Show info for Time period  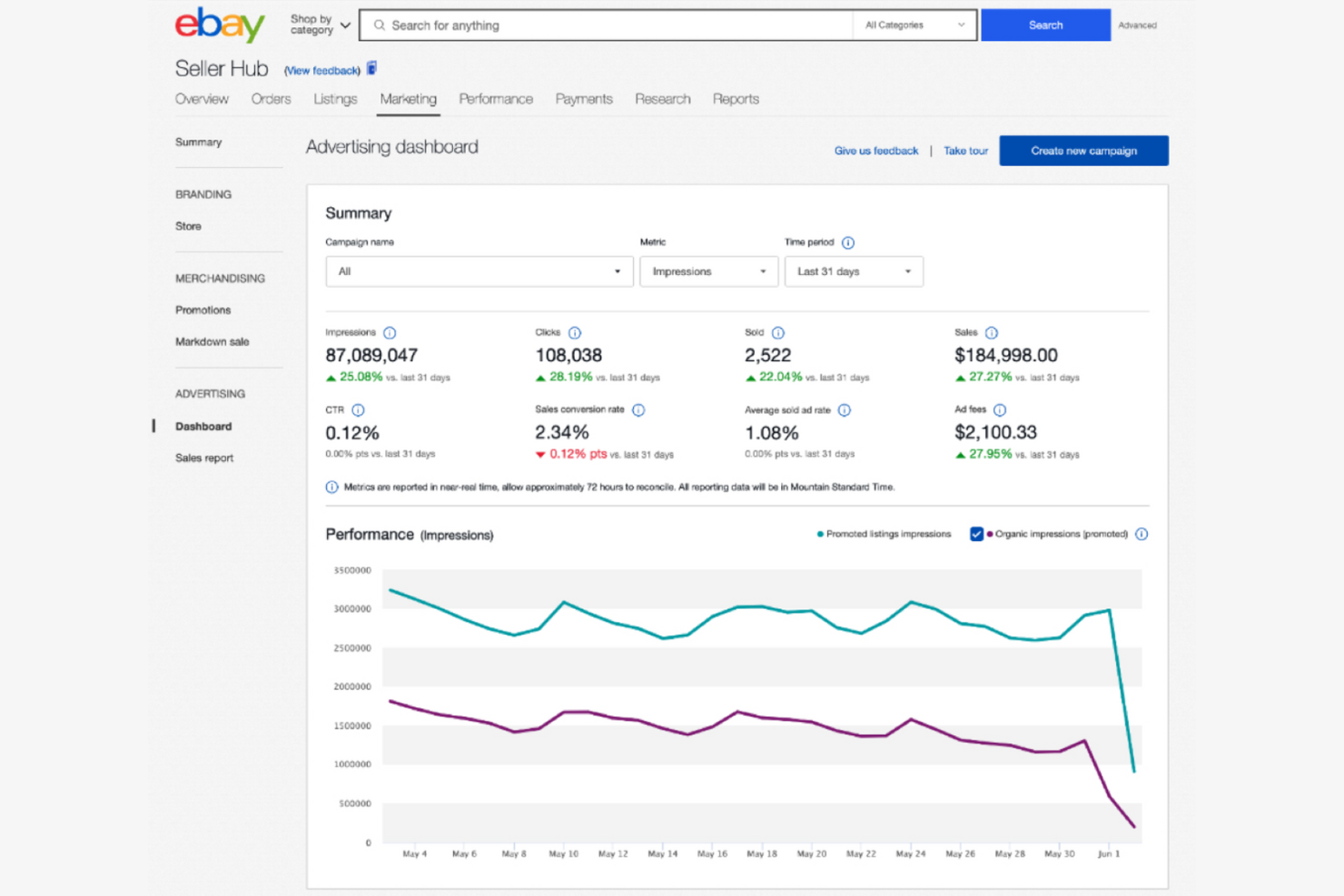point(848,242)
